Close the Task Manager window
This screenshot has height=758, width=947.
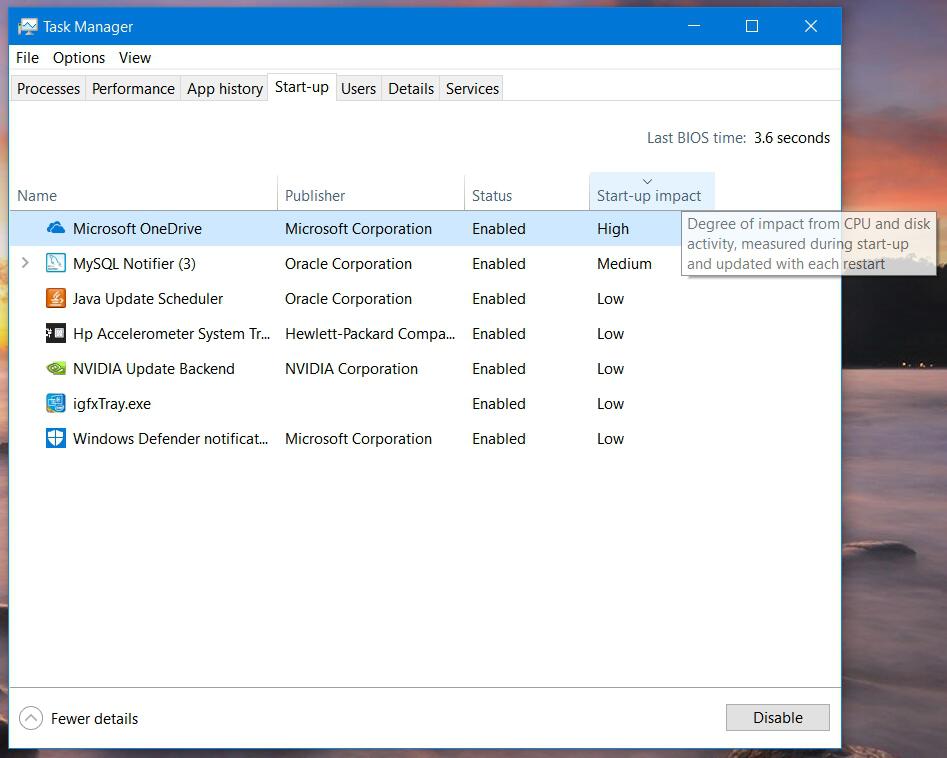point(811,26)
